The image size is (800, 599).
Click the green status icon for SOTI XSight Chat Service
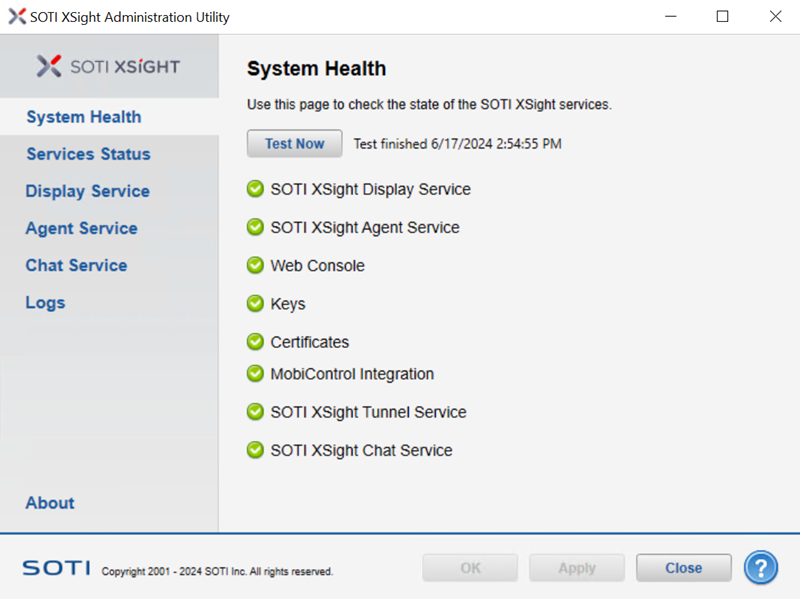[x=255, y=450]
